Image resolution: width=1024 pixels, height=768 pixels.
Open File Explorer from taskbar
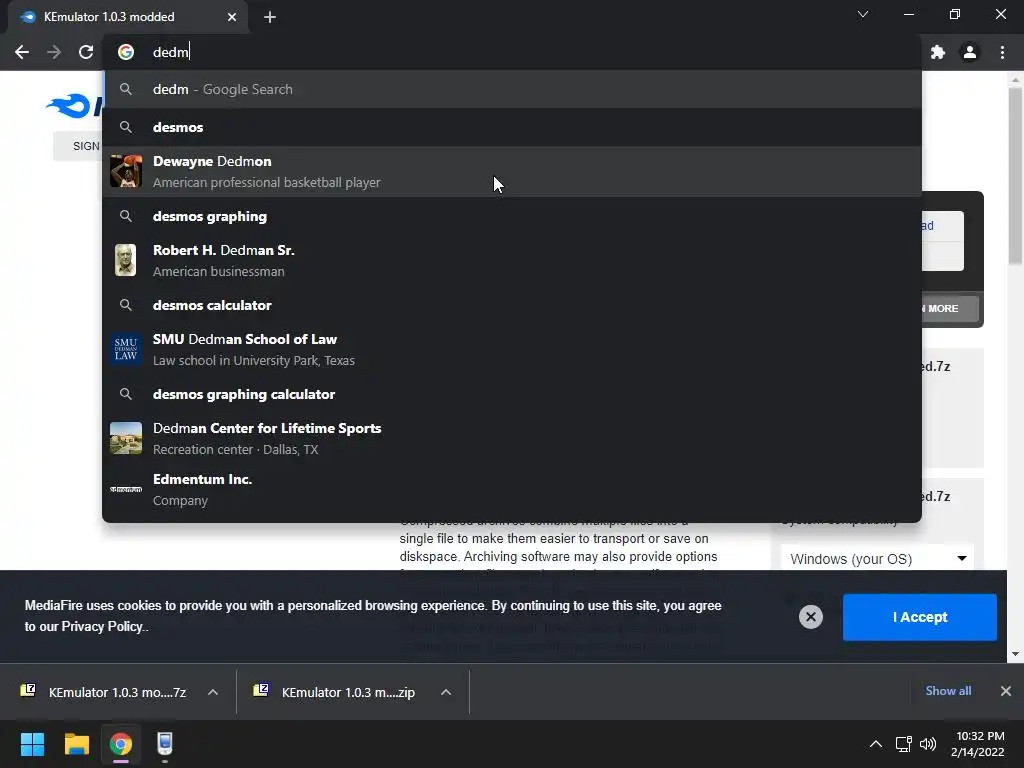(76, 744)
